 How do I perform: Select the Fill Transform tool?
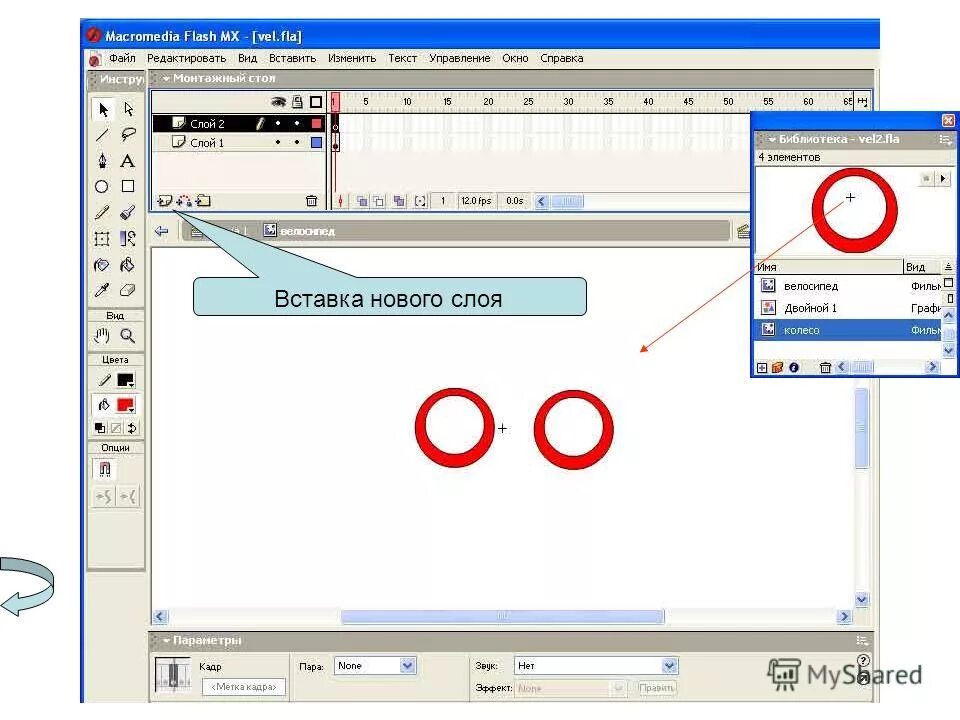click(x=127, y=239)
